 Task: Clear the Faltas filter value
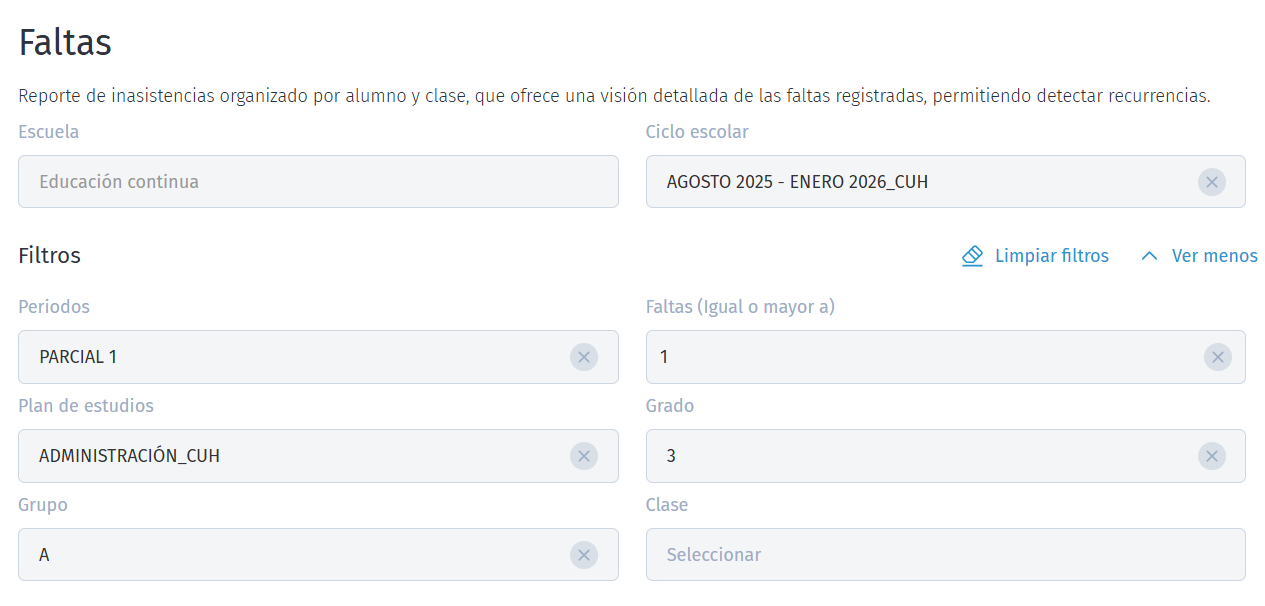pyautogui.click(x=1218, y=357)
